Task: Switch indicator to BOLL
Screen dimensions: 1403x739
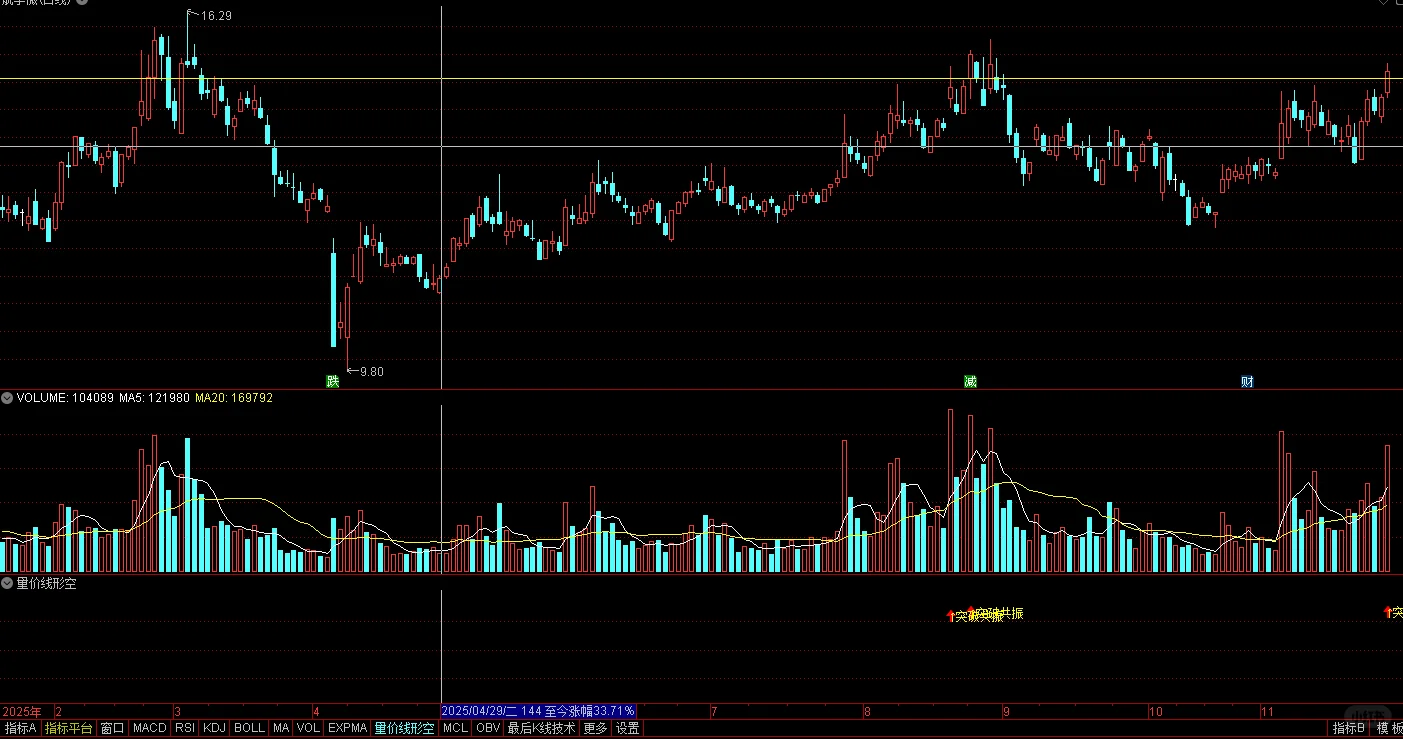Action: click(x=249, y=729)
